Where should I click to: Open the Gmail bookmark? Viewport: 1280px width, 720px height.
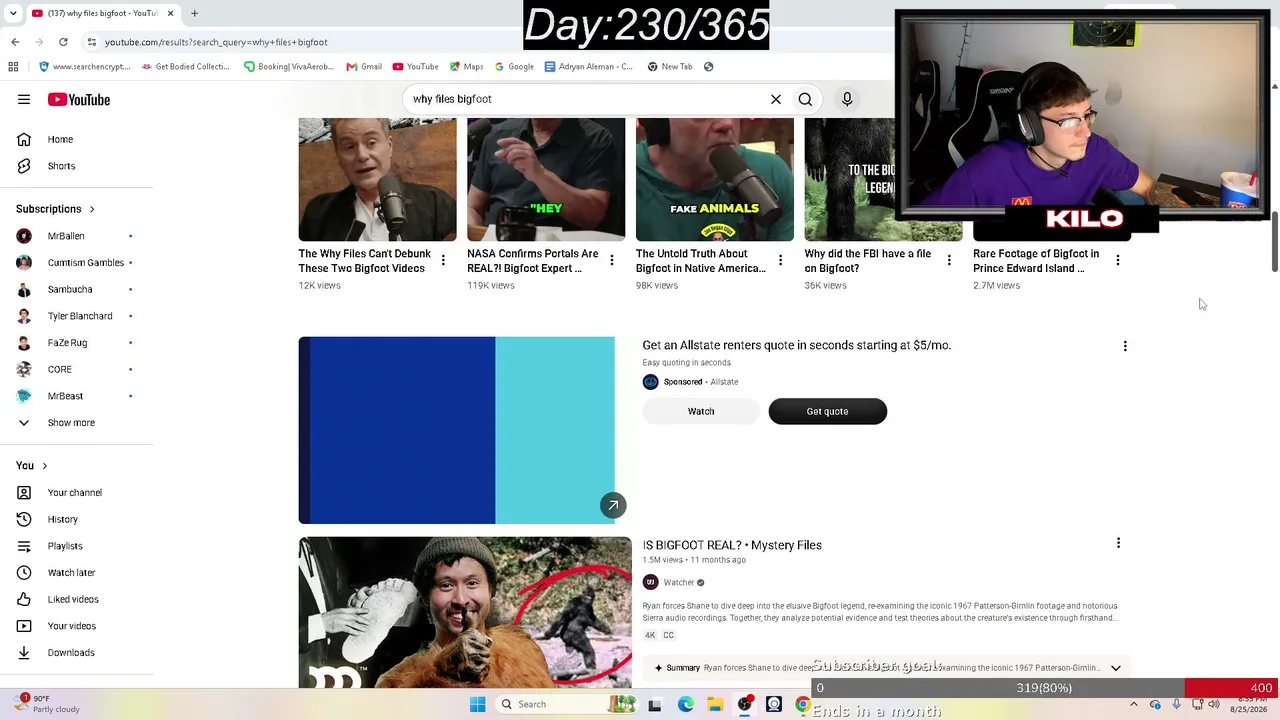(364, 67)
